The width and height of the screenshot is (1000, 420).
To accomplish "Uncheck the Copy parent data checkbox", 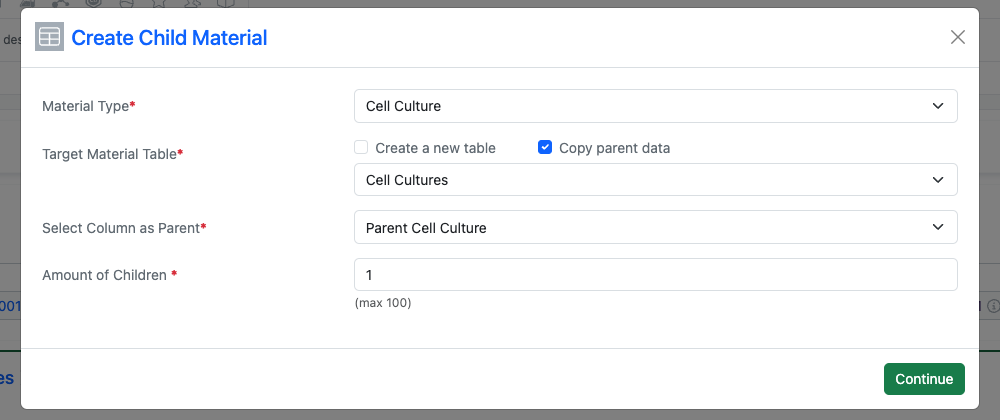I will (x=545, y=148).
